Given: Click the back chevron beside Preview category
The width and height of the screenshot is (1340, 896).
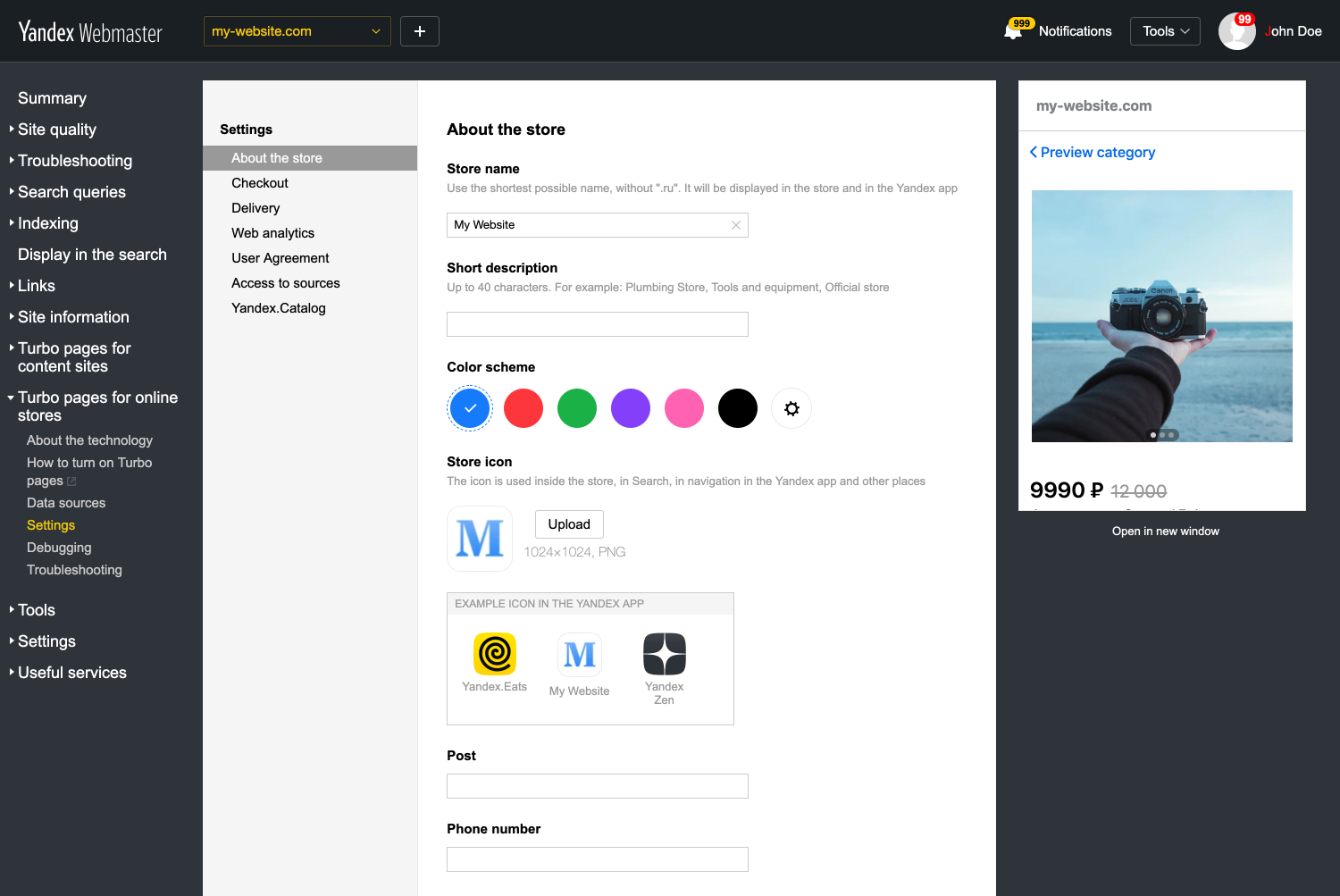Looking at the screenshot, I should (1034, 152).
